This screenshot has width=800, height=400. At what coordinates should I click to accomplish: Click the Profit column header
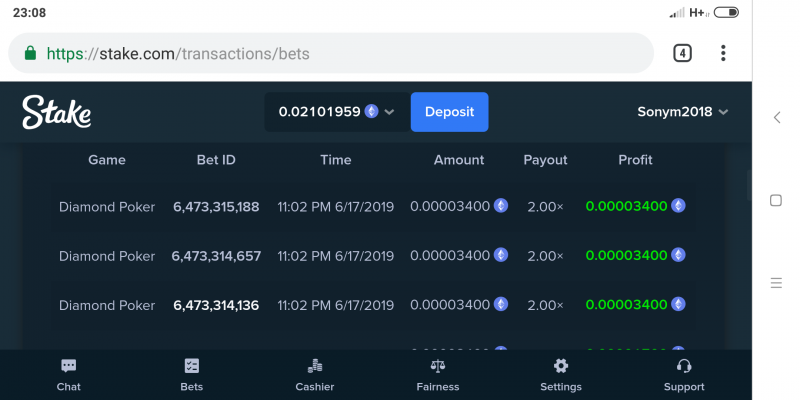(635, 160)
